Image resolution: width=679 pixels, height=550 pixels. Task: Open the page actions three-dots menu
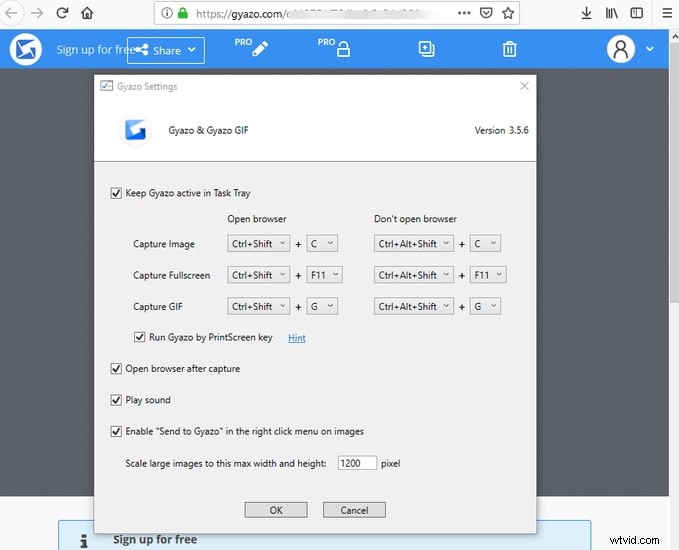click(x=464, y=13)
